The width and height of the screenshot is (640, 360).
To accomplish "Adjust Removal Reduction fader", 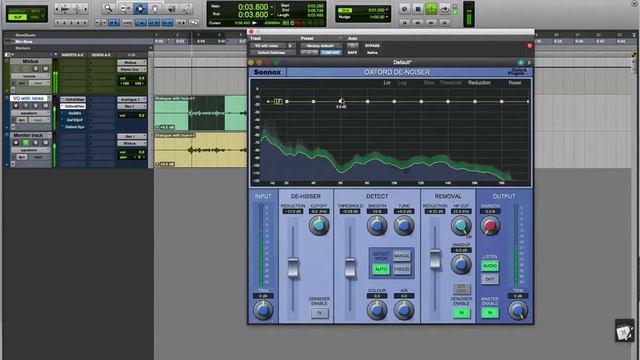I will 435,259.
